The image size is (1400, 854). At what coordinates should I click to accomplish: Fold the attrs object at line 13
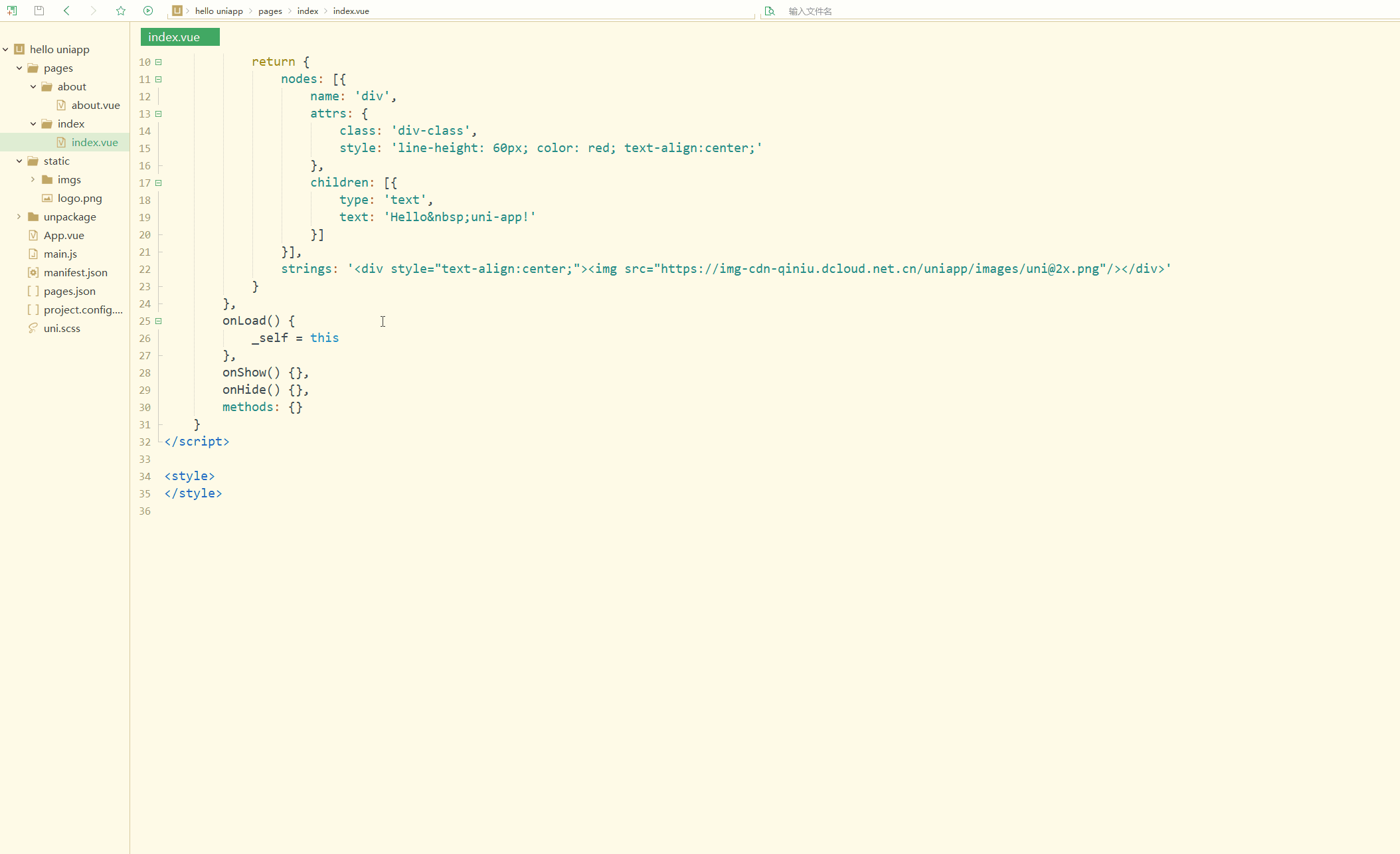pos(159,114)
